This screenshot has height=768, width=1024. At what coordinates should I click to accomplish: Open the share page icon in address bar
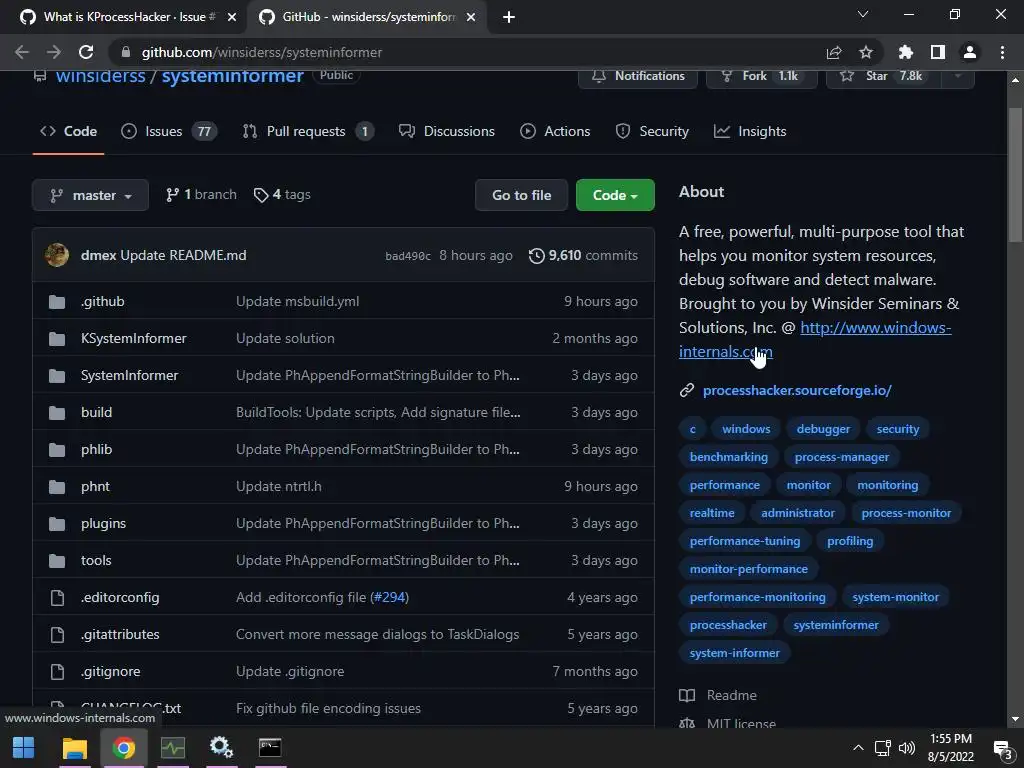pos(834,52)
